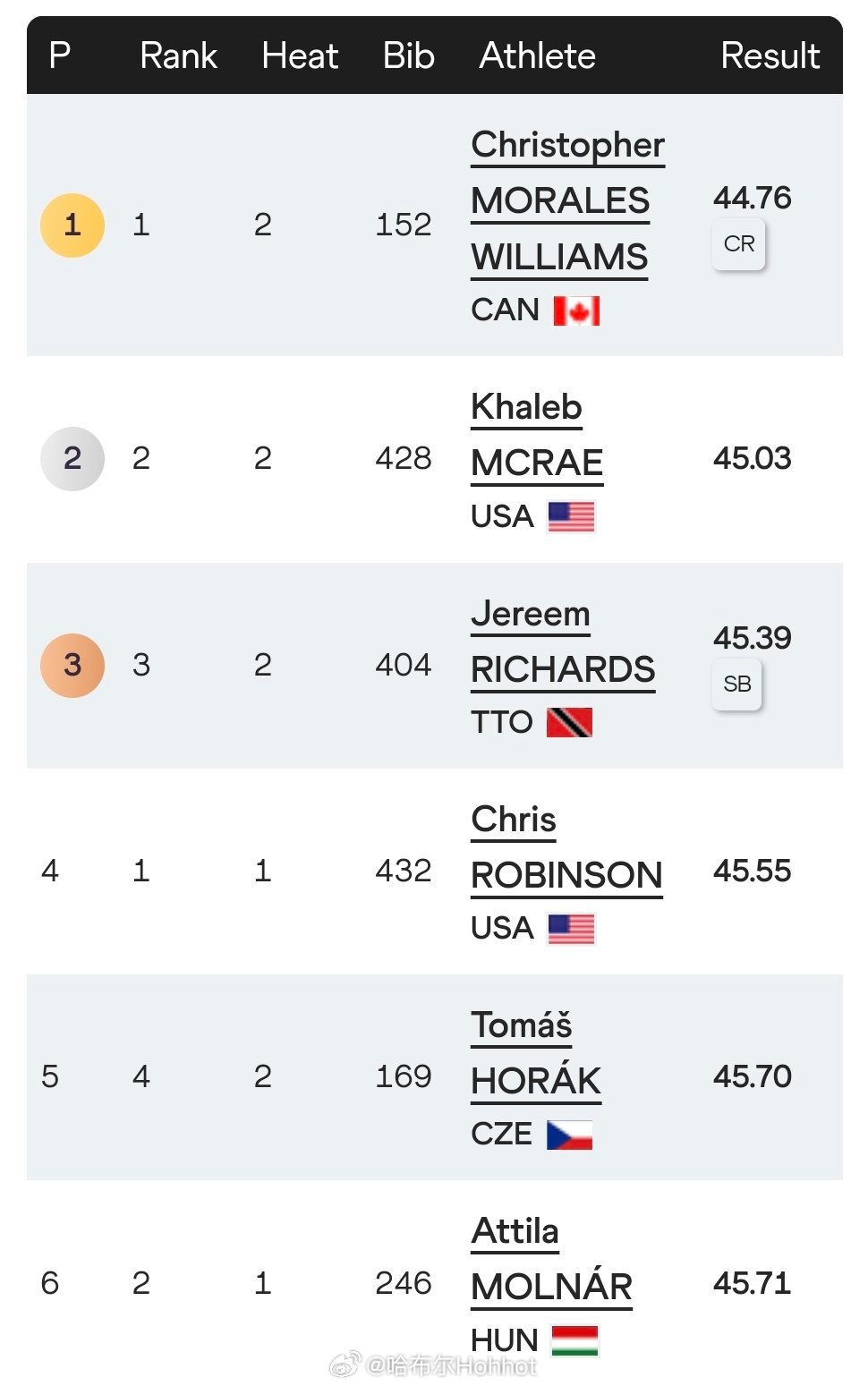
Task: Sort by the Result column header
Action: click(x=770, y=55)
